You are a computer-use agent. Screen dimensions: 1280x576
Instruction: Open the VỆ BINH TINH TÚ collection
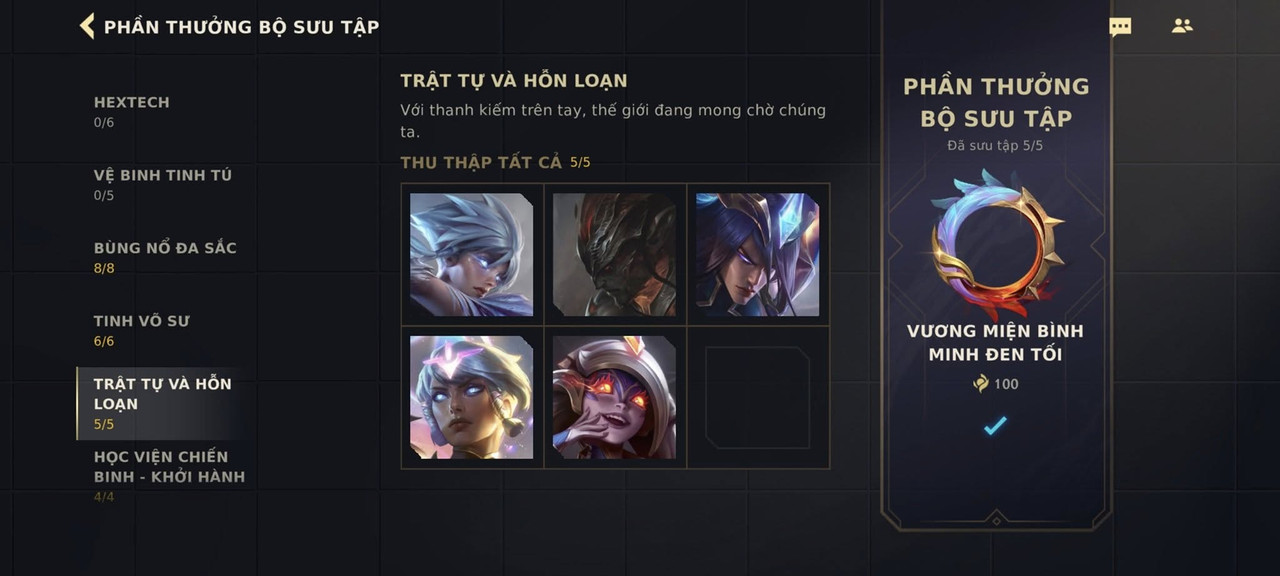point(162,184)
